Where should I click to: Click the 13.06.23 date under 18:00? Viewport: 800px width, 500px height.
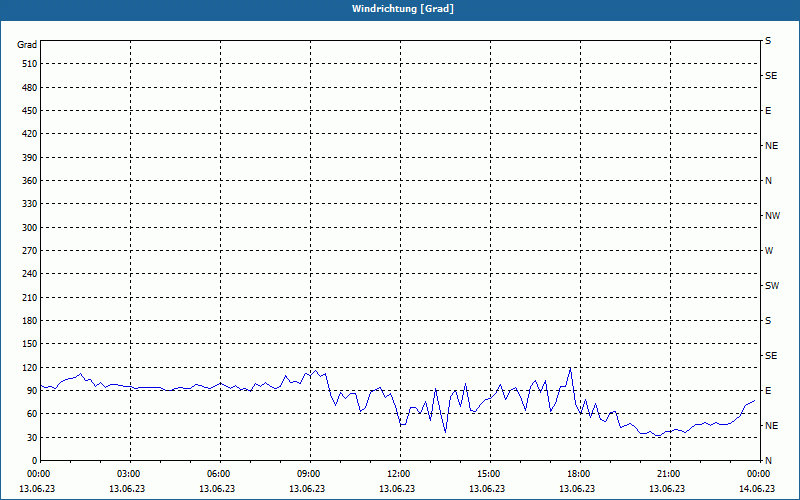coord(577,489)
